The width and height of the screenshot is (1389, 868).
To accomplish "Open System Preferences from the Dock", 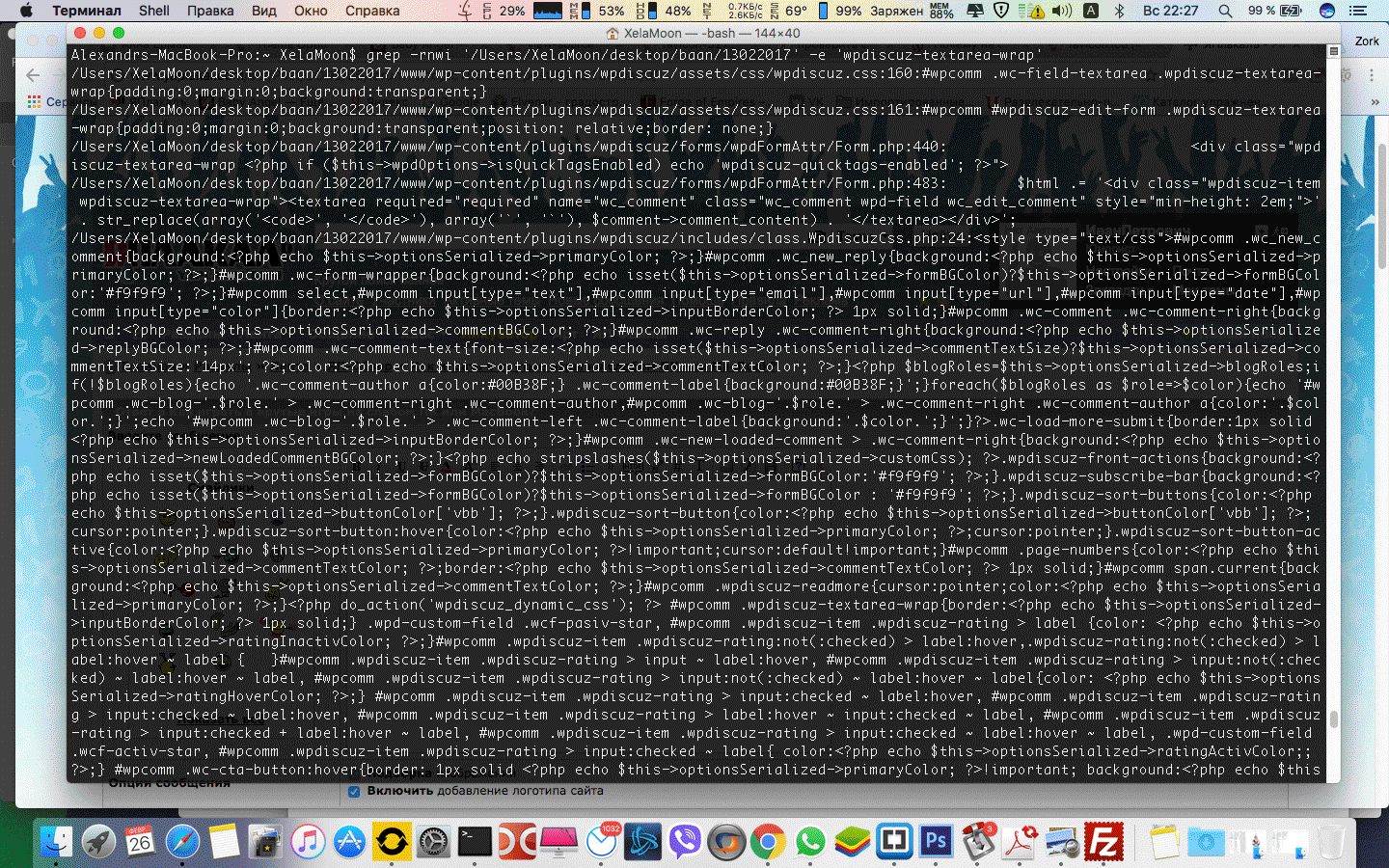I will coord(433,842).
